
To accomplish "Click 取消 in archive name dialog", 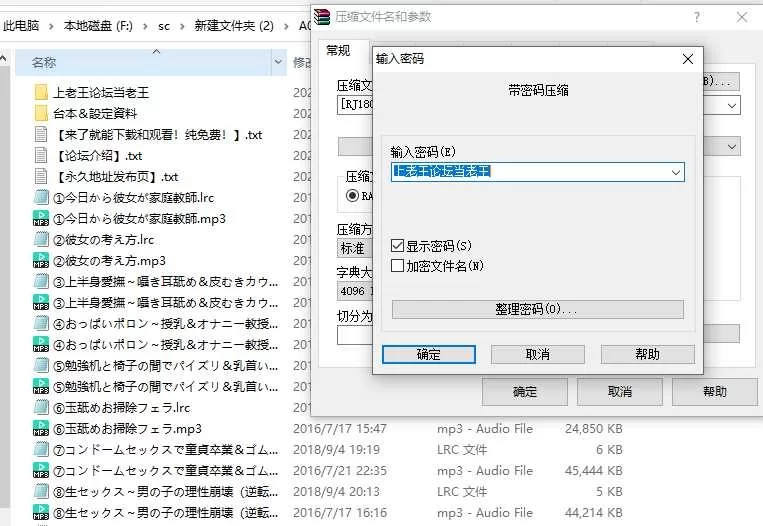I will pos(619,392).
